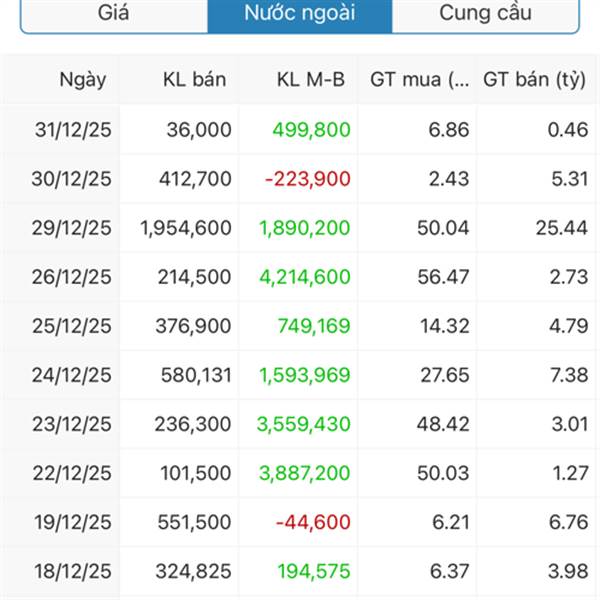Select the 23/12/25 date row
Image resolution: width=600 pixels, height=600 pixels.
point(74,424)
